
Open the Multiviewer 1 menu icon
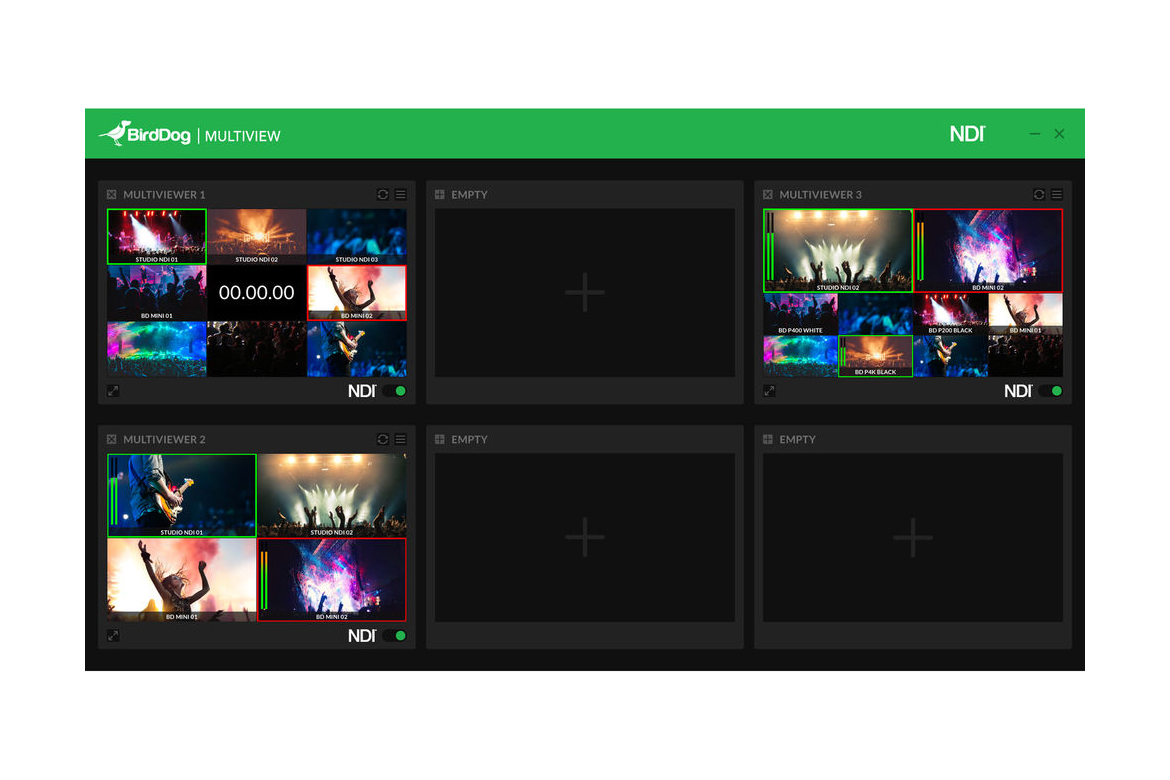tap(401, 194)
